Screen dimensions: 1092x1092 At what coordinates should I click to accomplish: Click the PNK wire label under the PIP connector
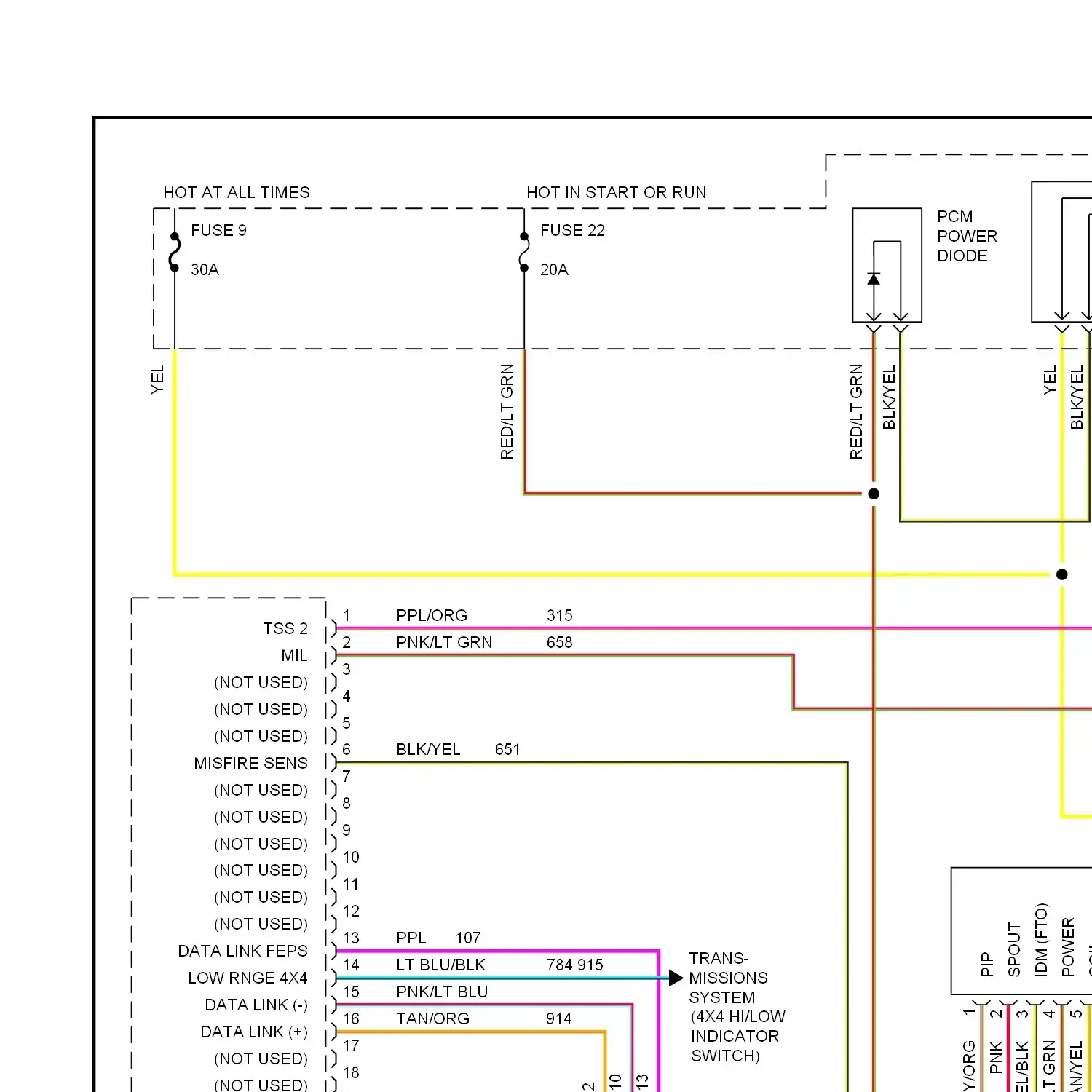(996, 1058)
